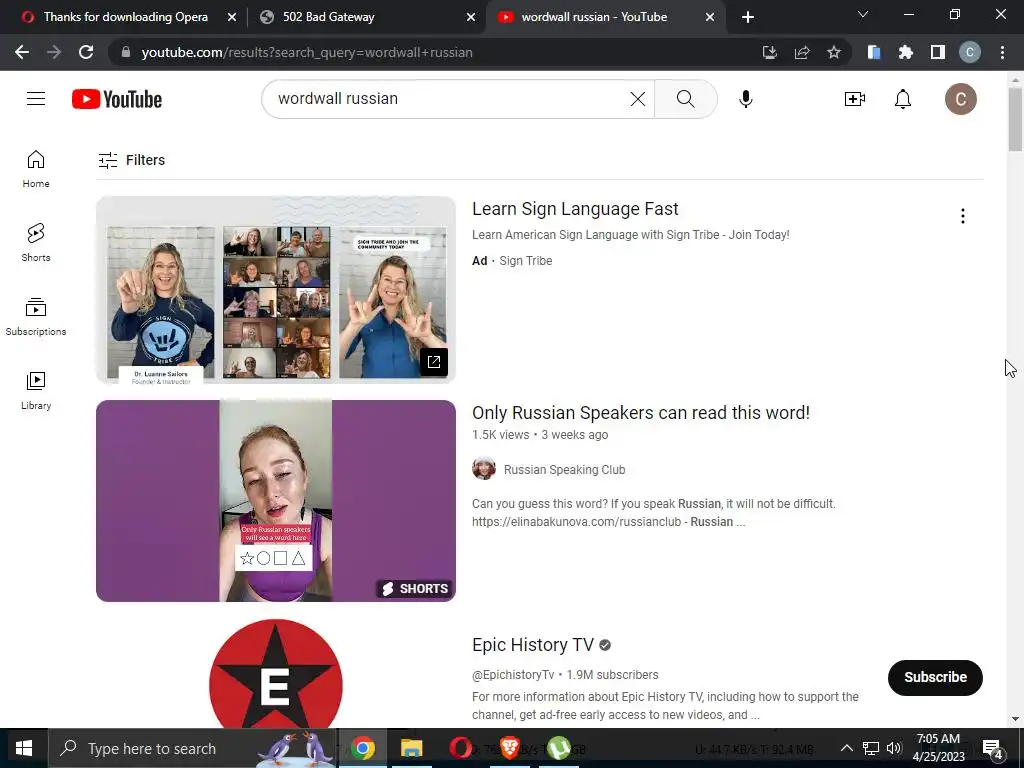Open the ad's three-dot options menu
The height and width of the screenshot is (768, 1024).
point(962,216)
